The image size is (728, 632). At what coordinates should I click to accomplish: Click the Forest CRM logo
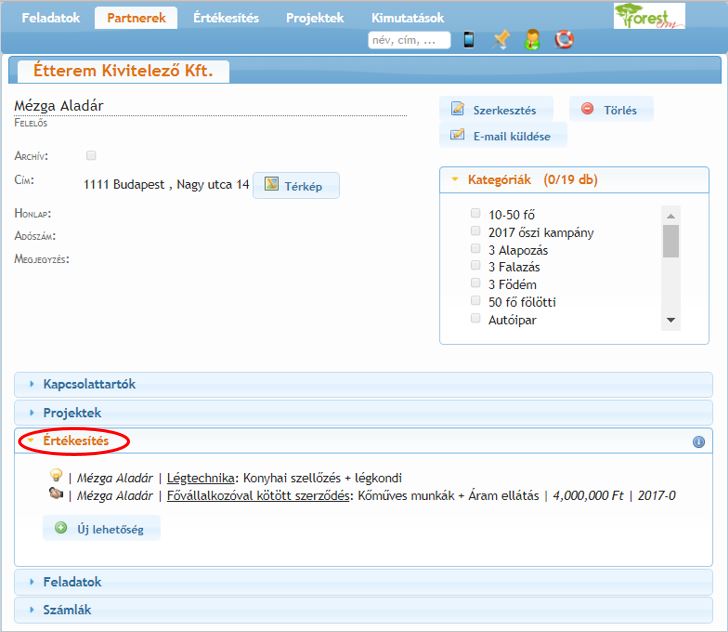coord(649,16)
